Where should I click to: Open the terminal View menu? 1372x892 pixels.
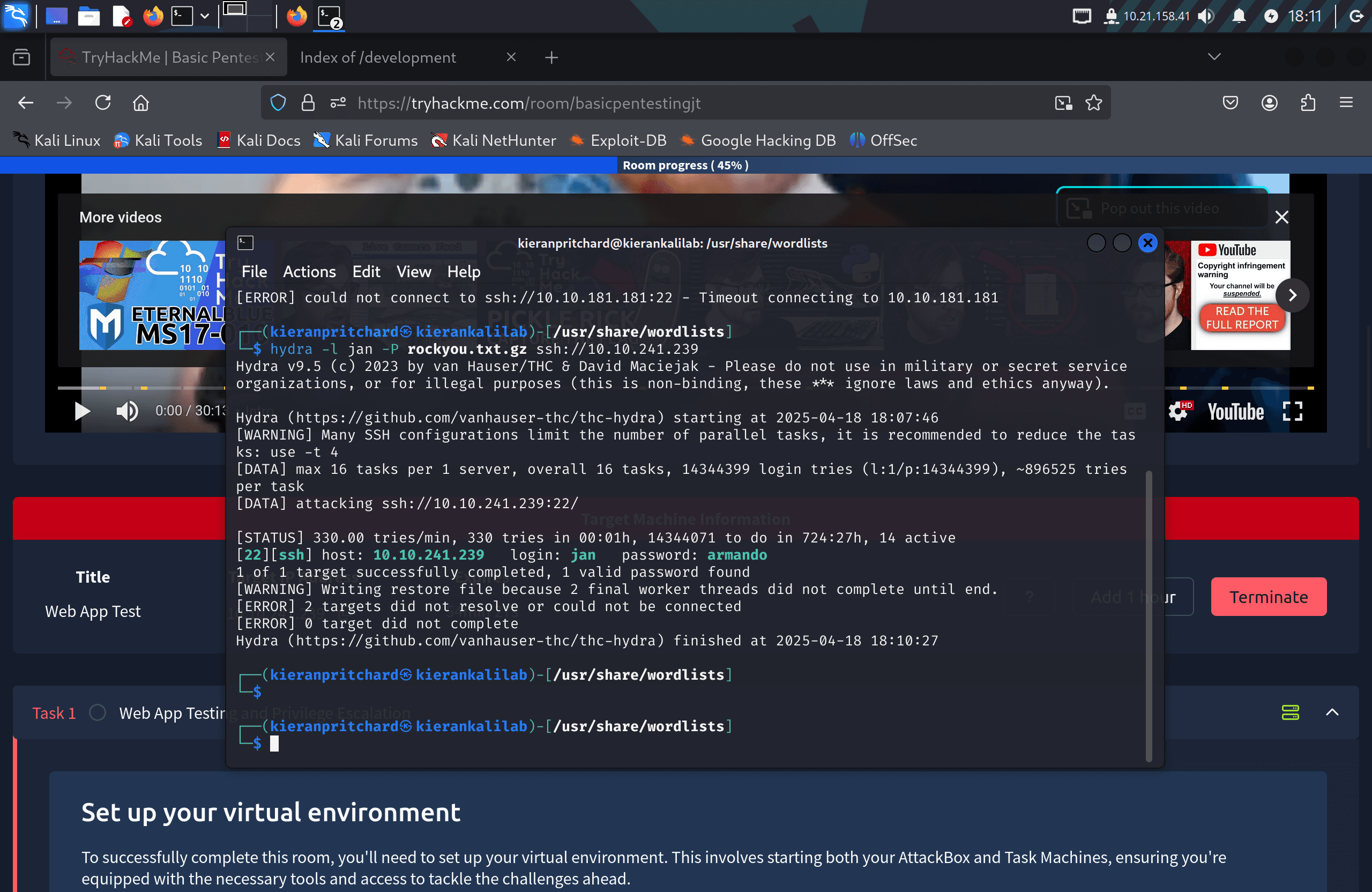(x=414, y=272)
